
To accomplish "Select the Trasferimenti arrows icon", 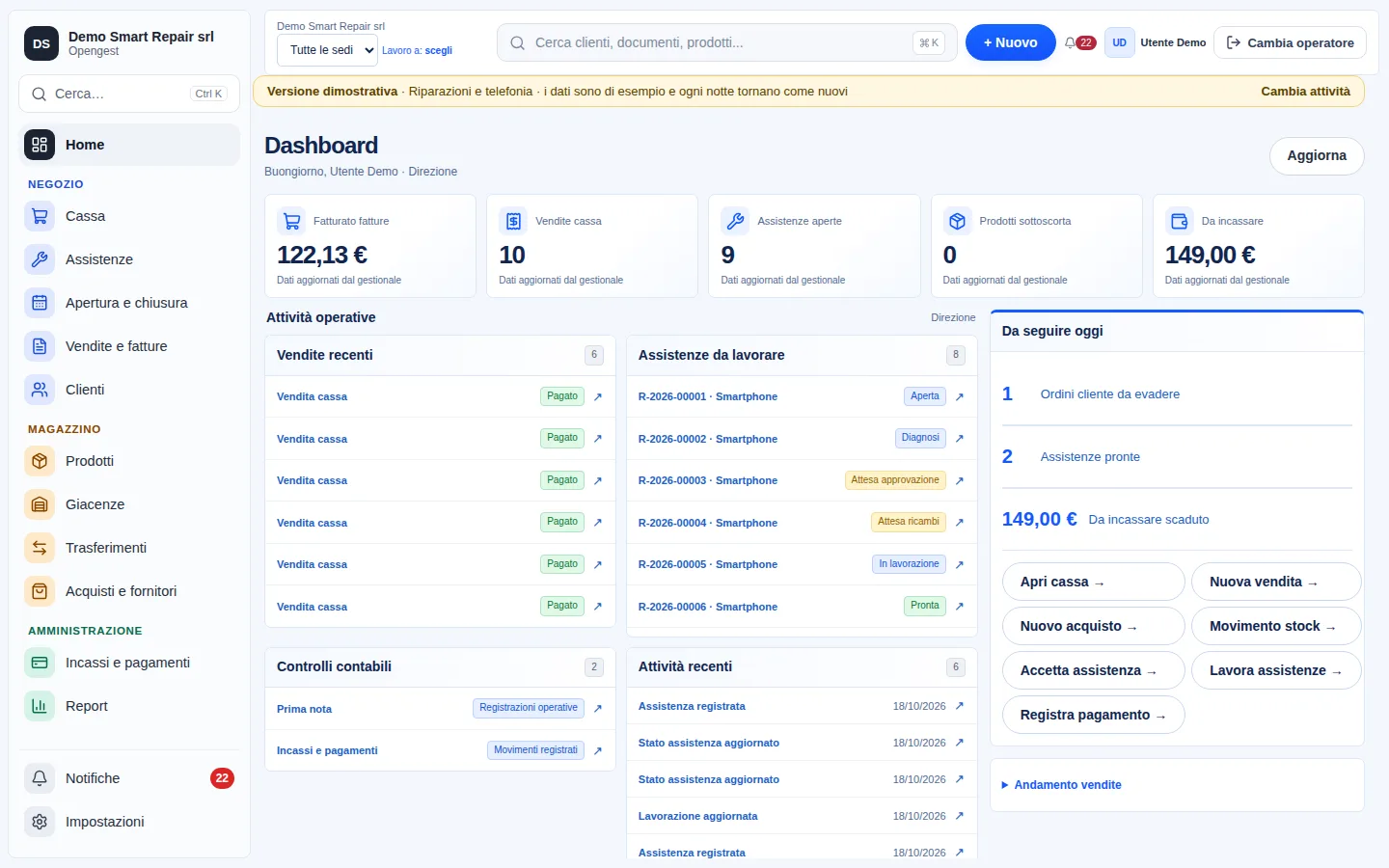I will [40, 548].
